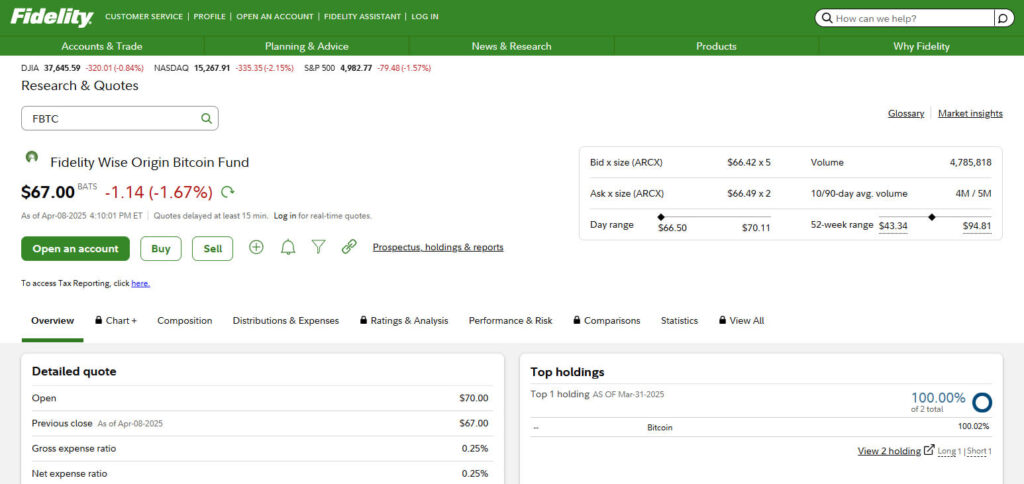Refresh the quote with the circular arrow

click(x=227, y=192)
